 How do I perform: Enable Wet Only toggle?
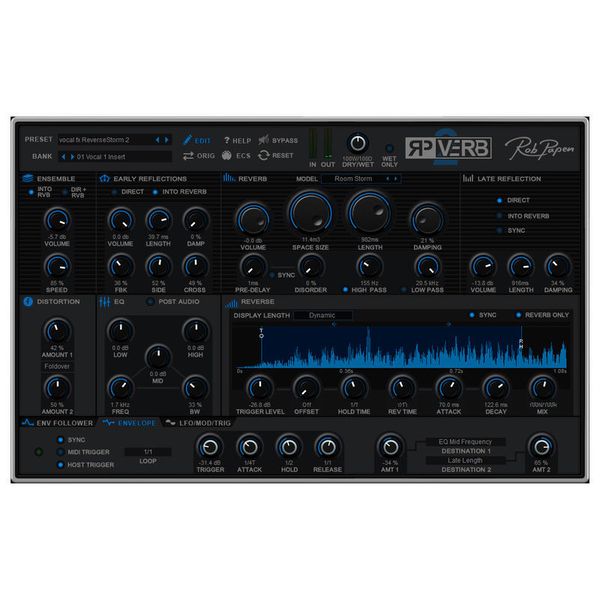point(389,148)
